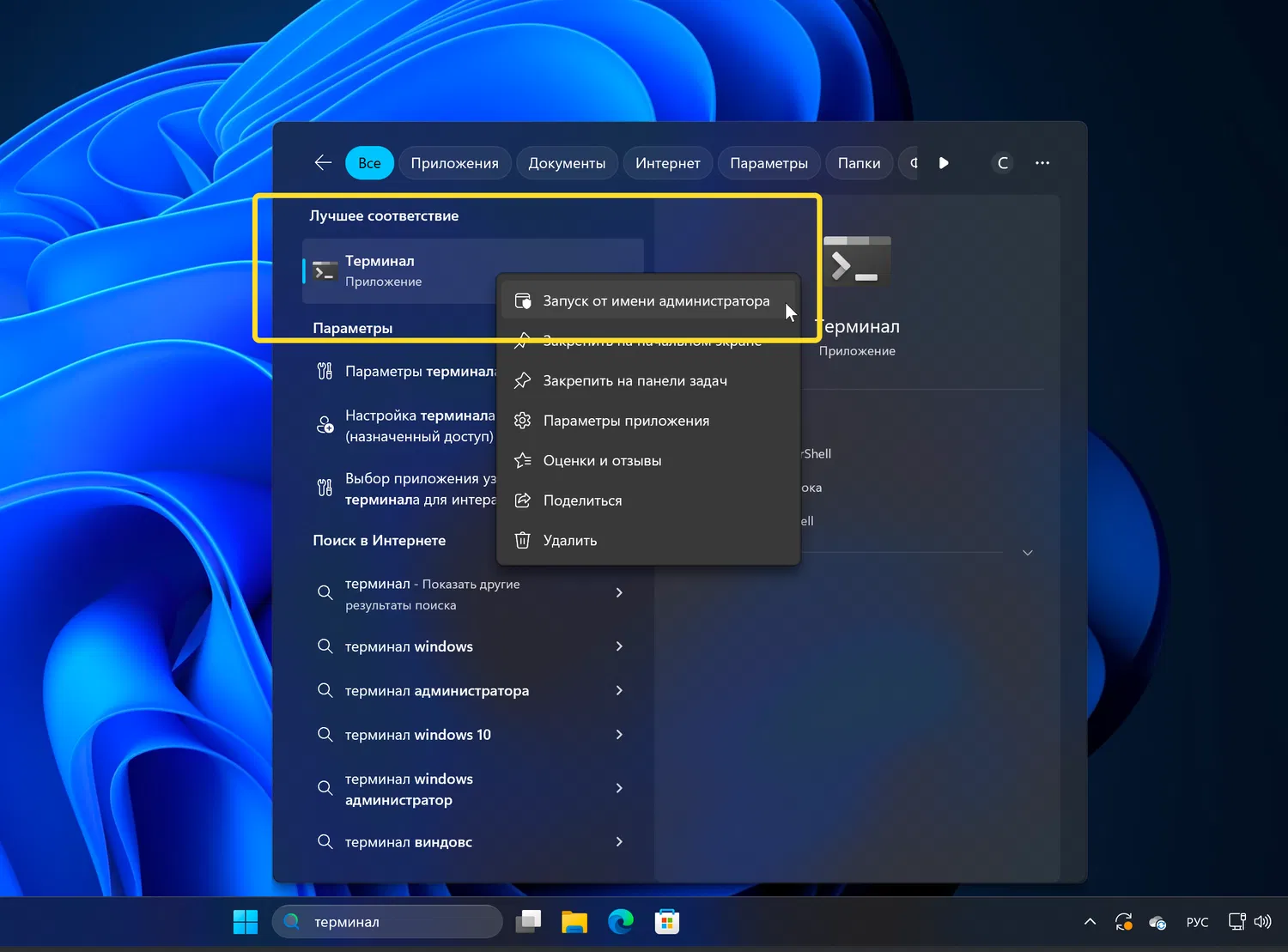
Task: Click the pin icon beside Закрепить на панели задач
Action: 522,381
